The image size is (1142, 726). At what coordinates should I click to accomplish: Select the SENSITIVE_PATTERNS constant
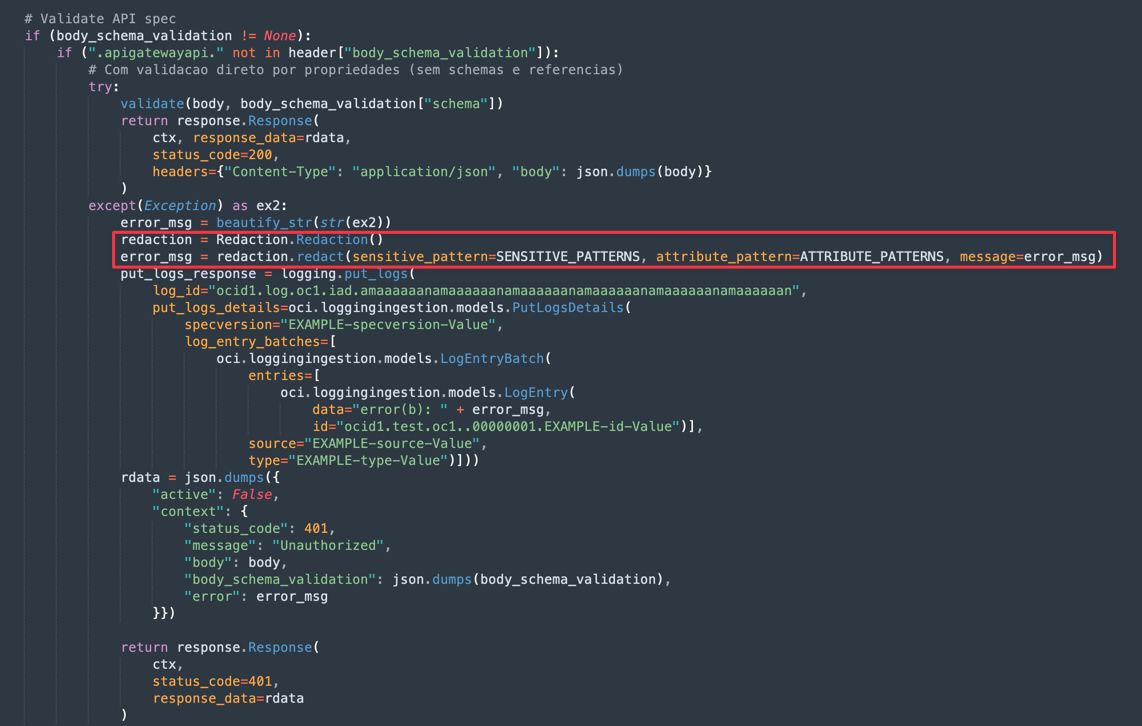(568, 257)
